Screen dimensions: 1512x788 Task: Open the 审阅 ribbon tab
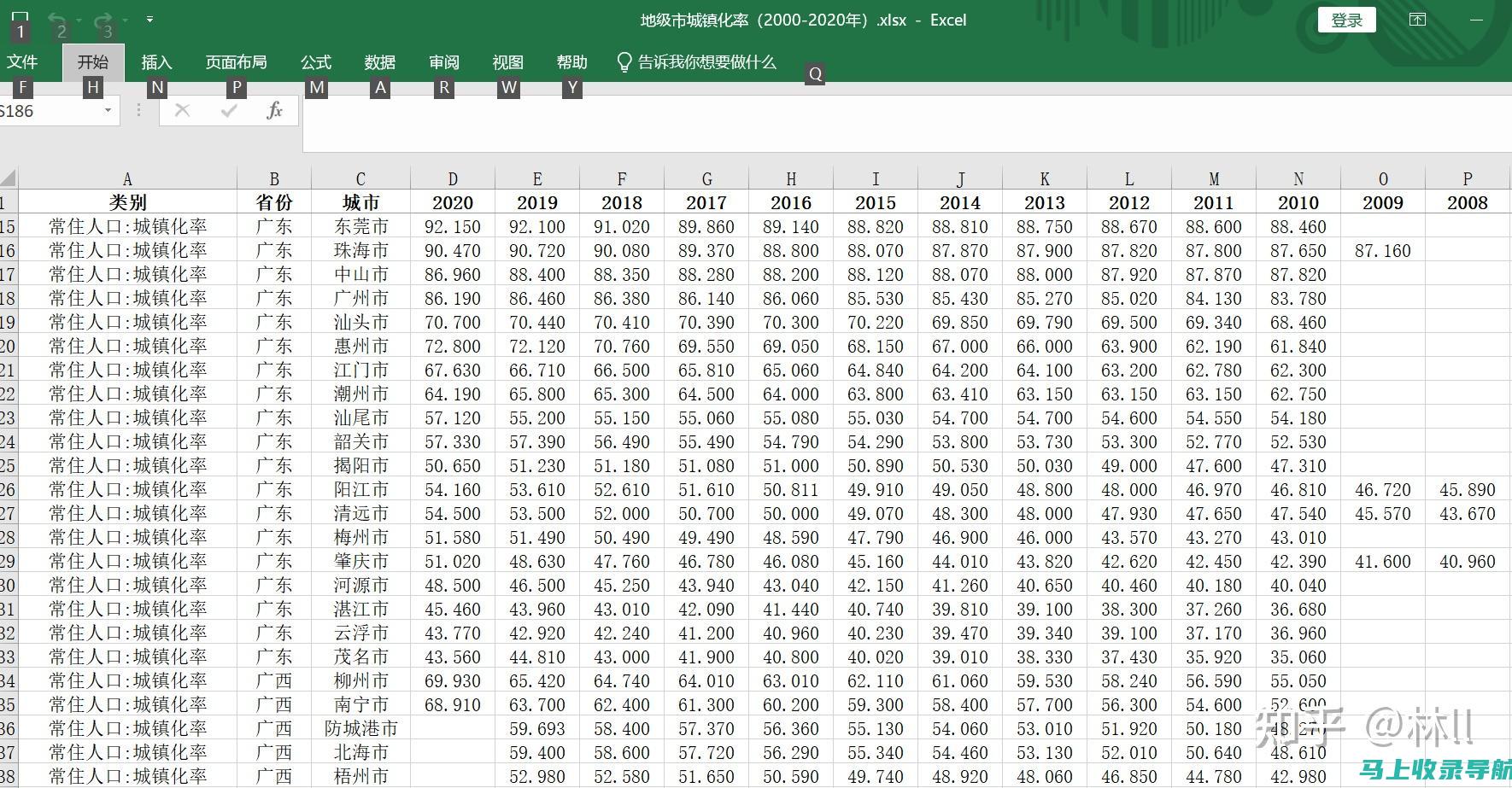click(443, 62)
